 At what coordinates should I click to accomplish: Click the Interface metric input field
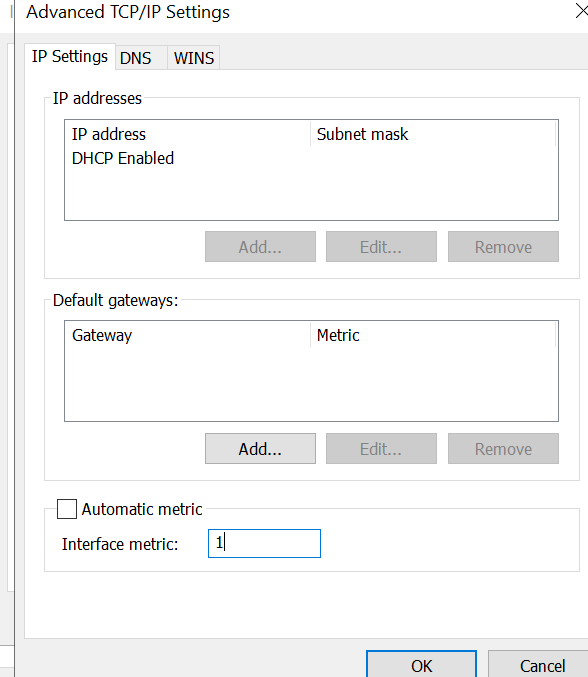click(x=264, y=543)
